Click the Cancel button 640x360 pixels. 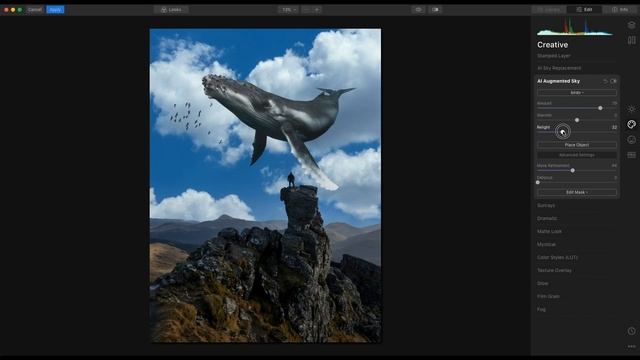(x=35, y=9)
